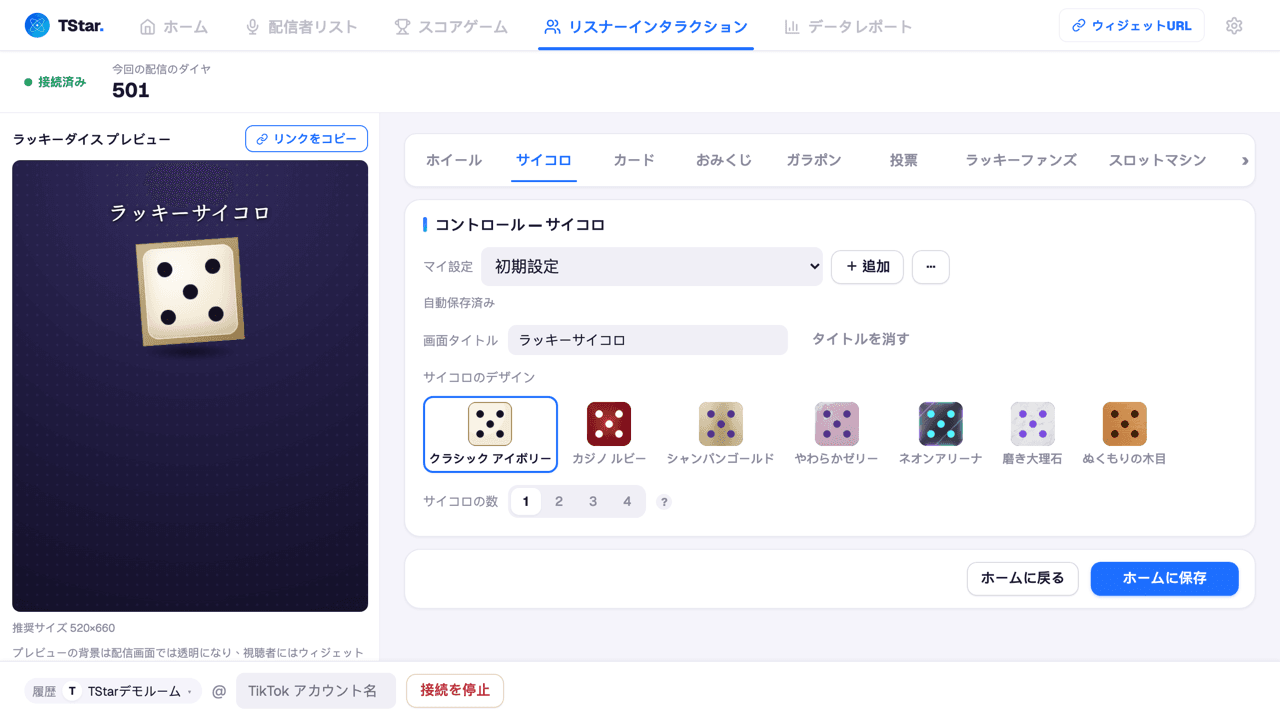This screenshot has height=720, width=1280.
Task: Switch to the ラッキーファンズ tab
Action: point(1021,160)
